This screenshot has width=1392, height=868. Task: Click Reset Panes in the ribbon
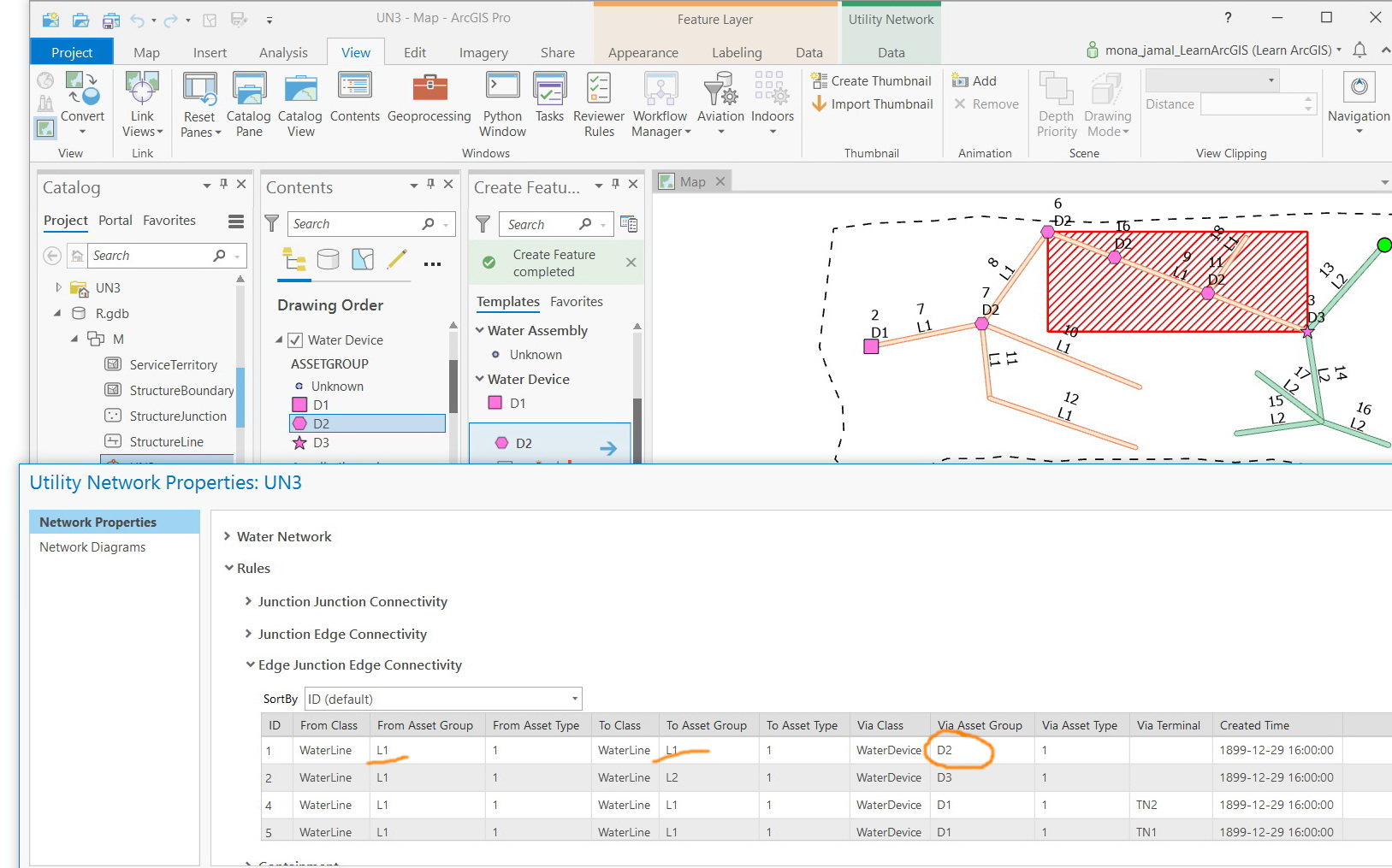pos(200,104)
